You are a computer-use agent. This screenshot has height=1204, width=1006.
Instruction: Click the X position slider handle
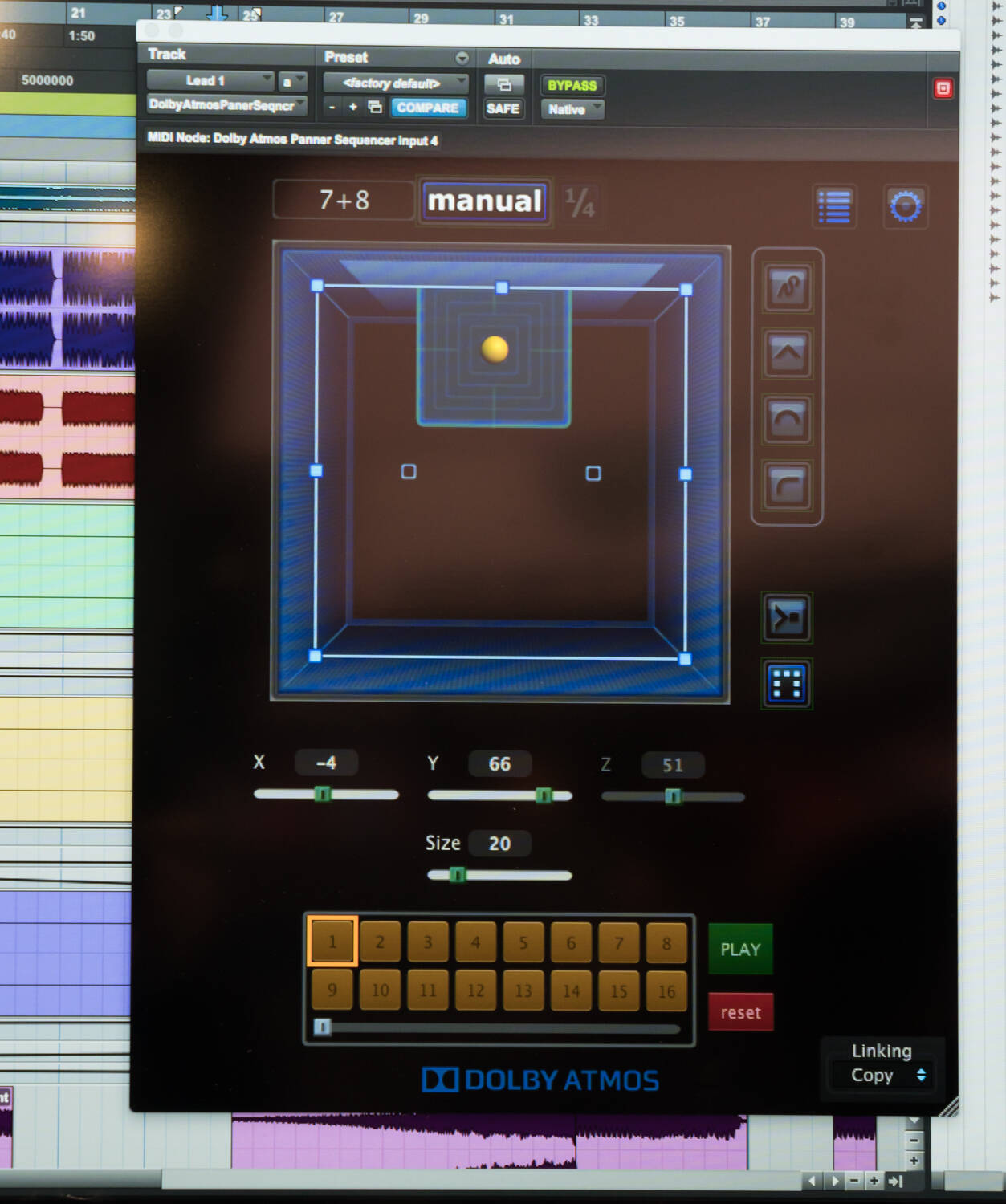323,794
